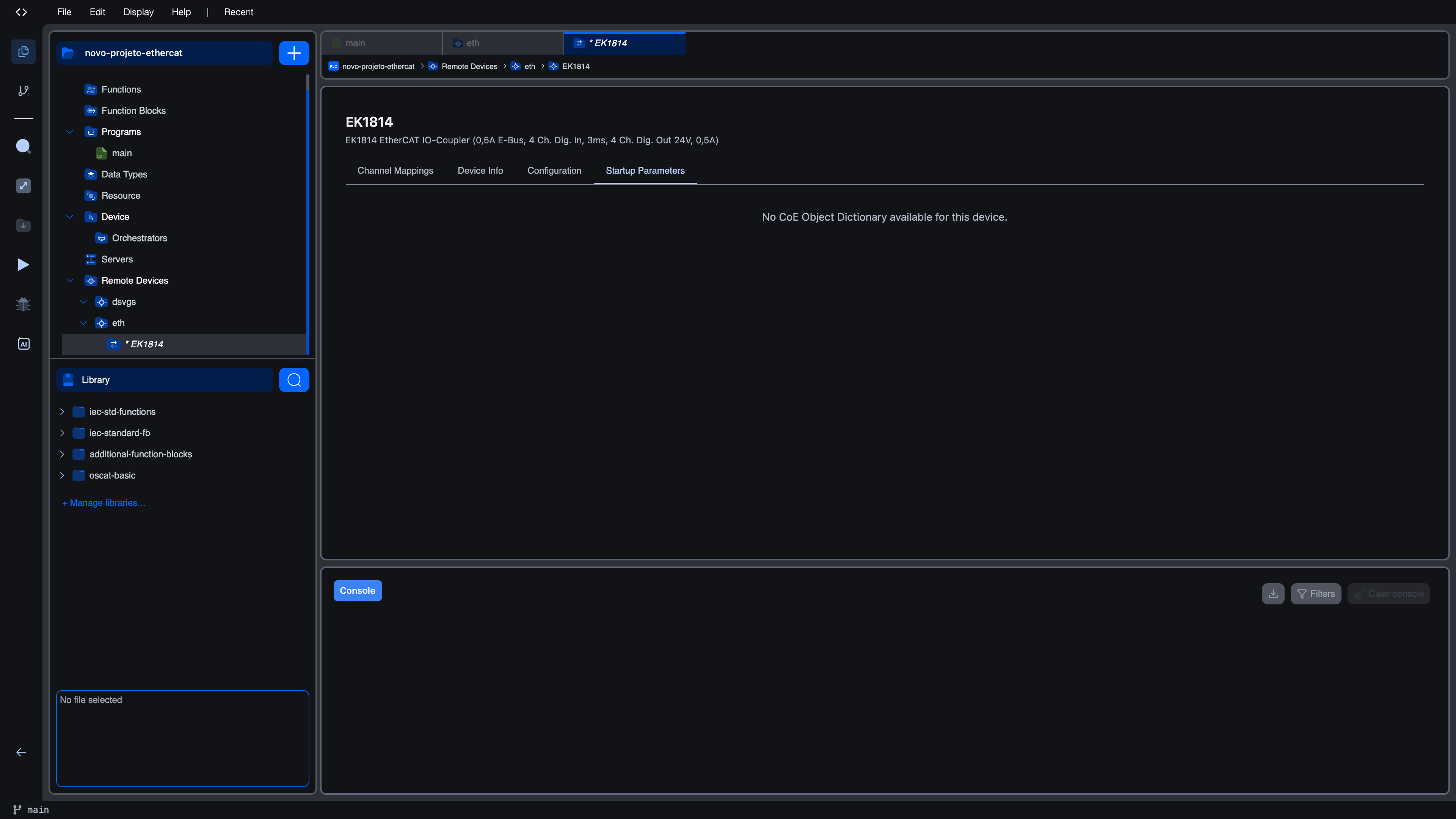Click the Orchestrators icon in tree
1456x819 pixels.
click(101, 238)
